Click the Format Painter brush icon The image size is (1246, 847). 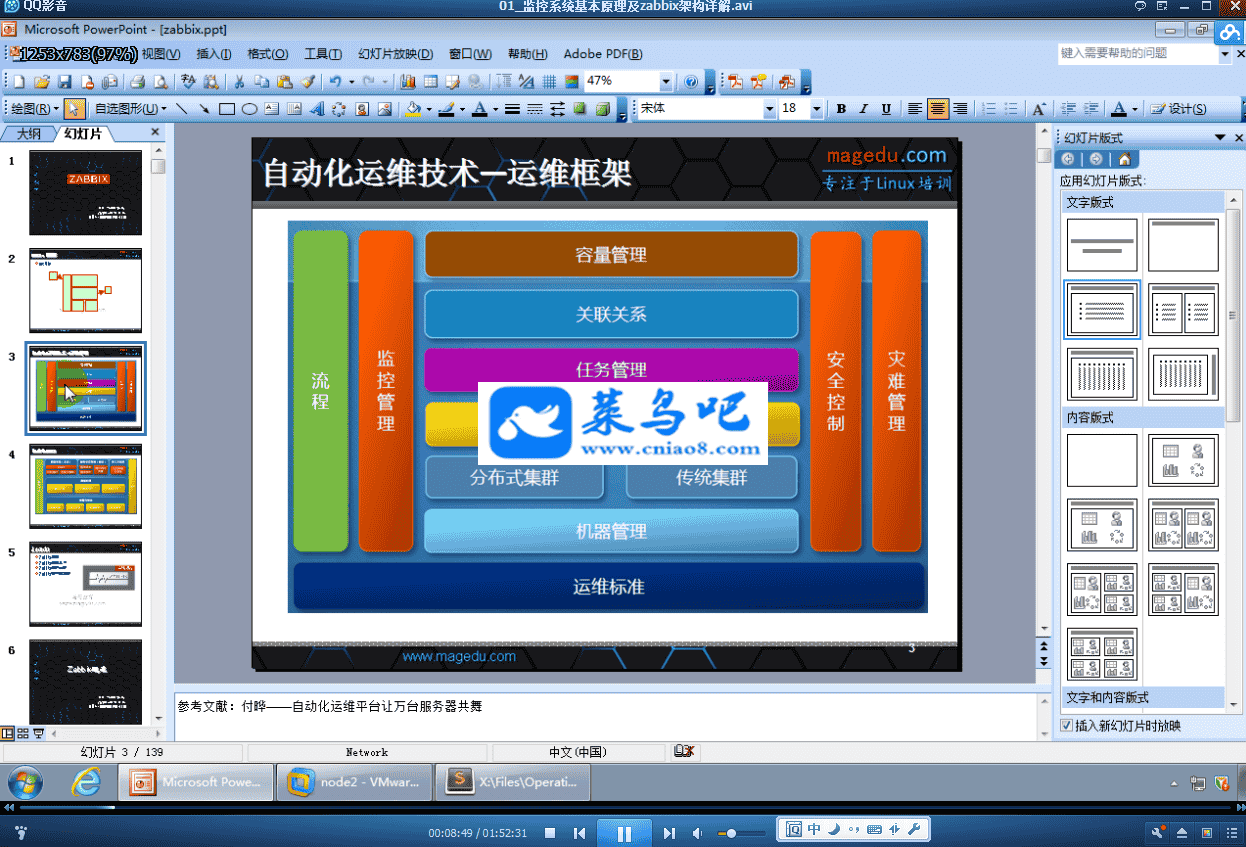[x=307, y=82]
